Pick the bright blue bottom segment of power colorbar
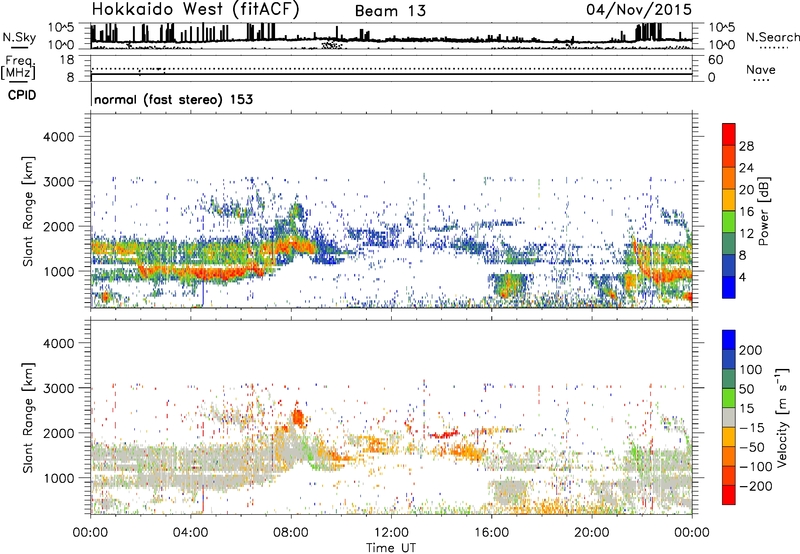The width and height of the screenshot is (800, 554). coord(729,287)
